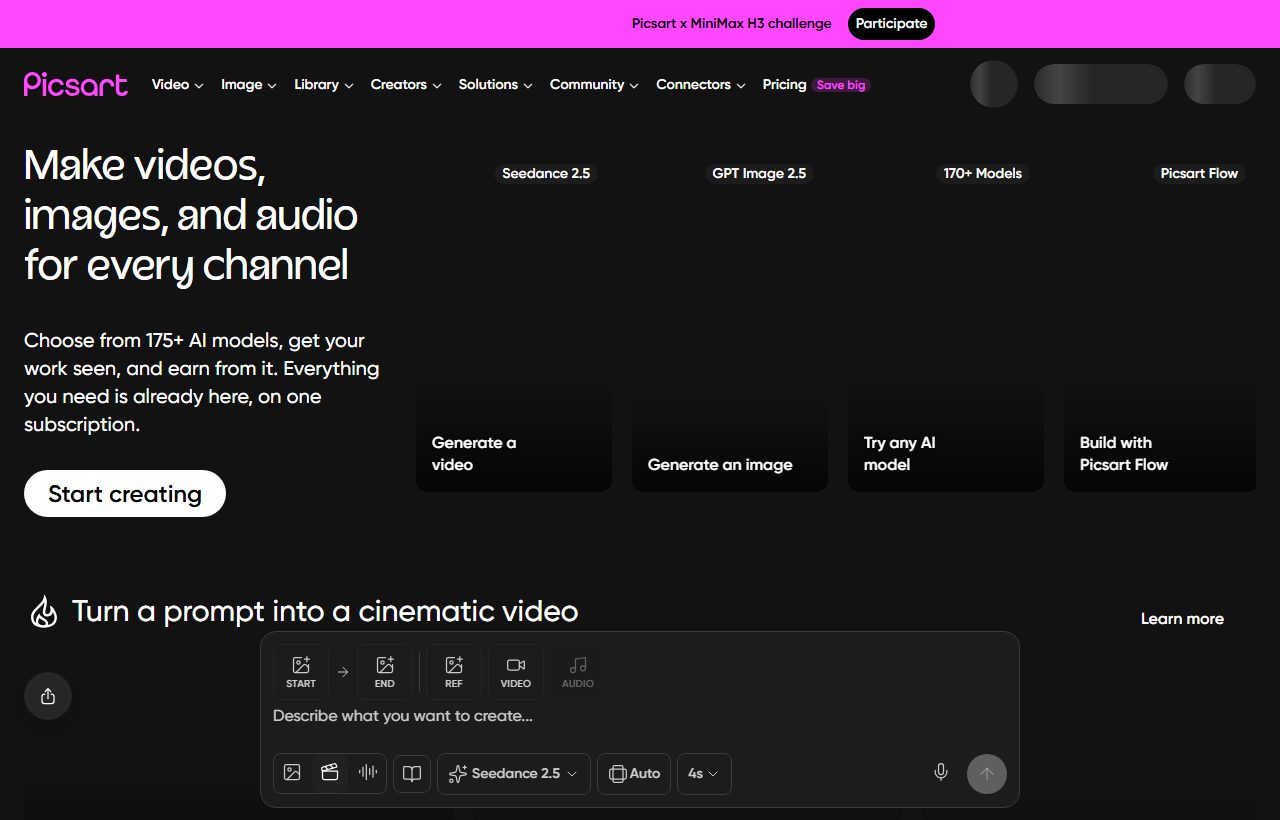Switch prompt box to audio mode
The height and width of the screenshot is (820, 1280).
pyautogui.click(x=368, y=773)
